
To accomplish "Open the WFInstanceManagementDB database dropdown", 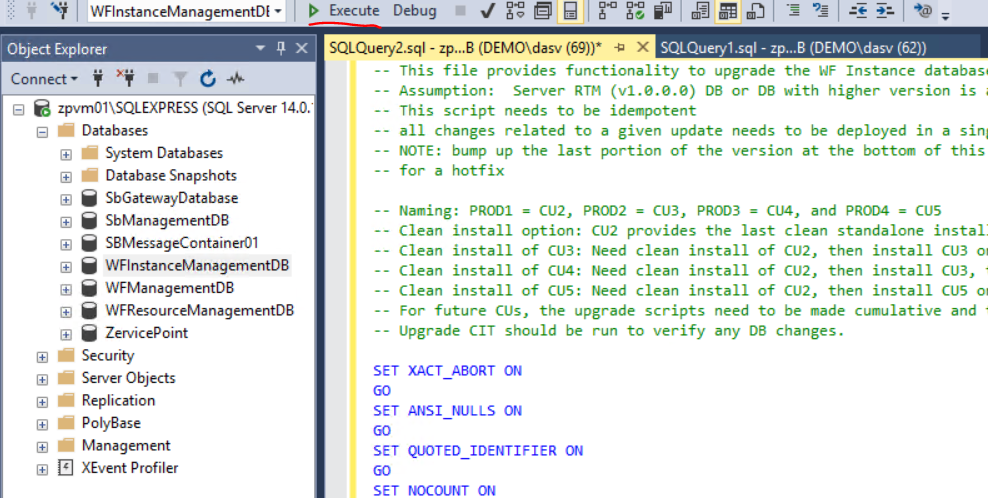I will pyautogui.click(x=278, y=11).
